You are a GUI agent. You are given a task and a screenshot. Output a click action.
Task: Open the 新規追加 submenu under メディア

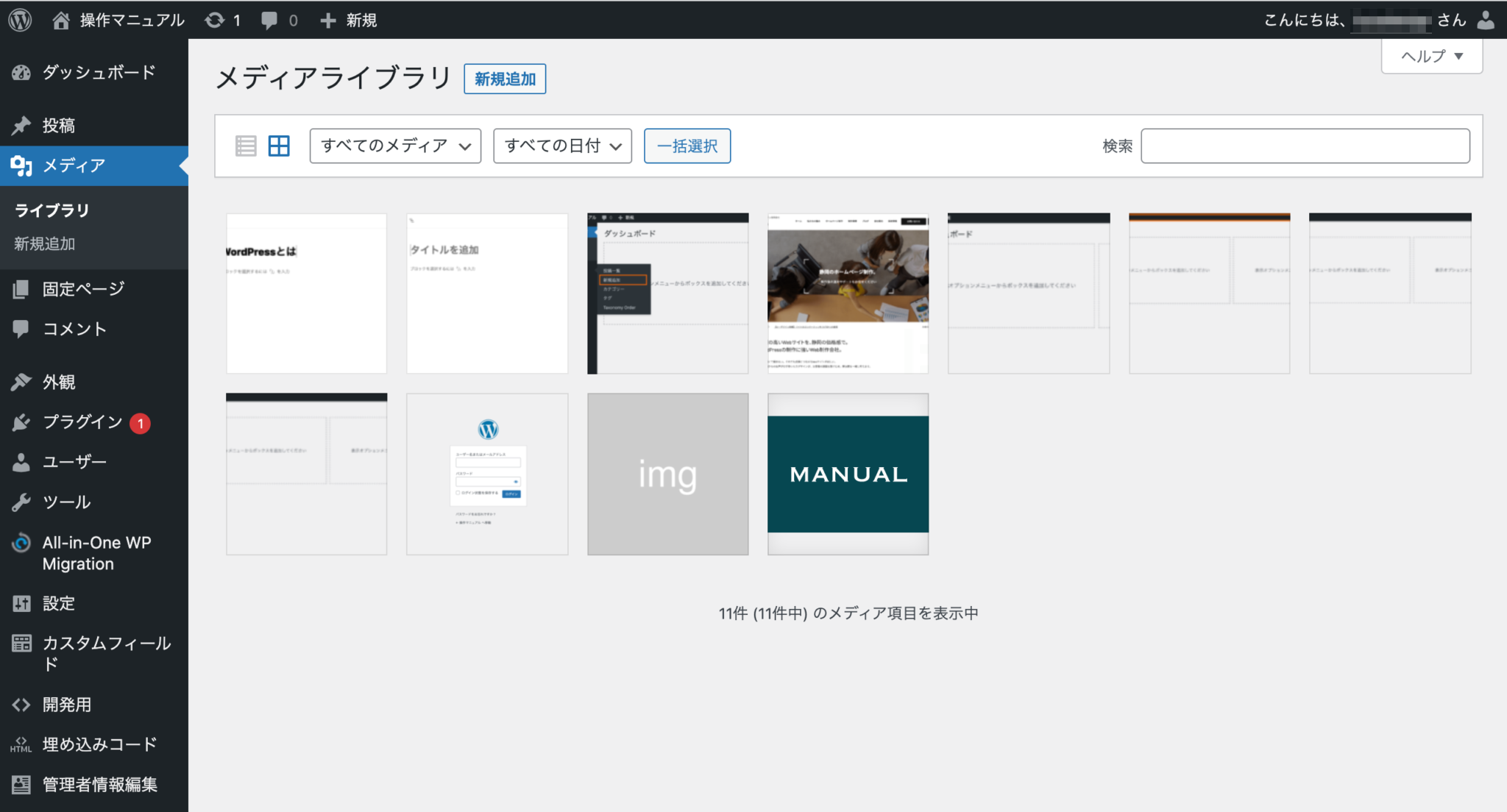[45, 243]
